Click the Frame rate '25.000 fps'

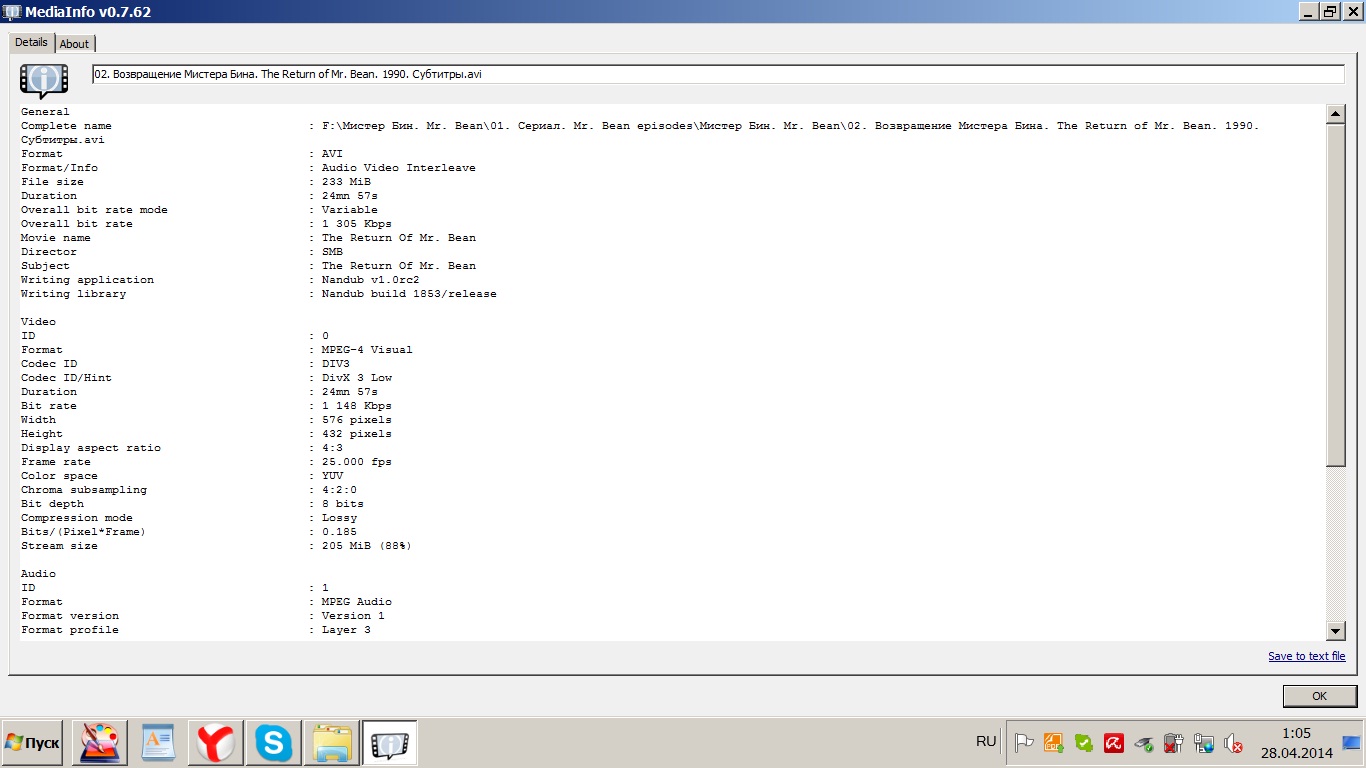tap(357, 462)
